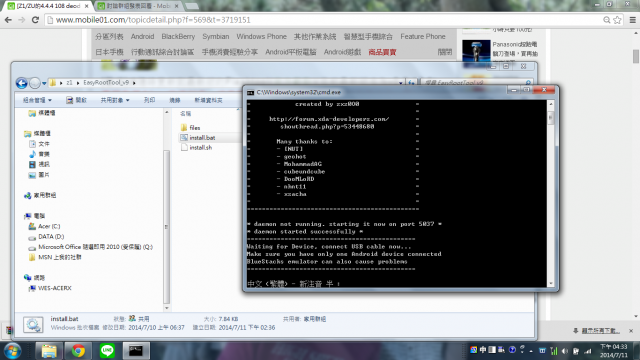Click 新增資料夾 toolbar button

[208, 100]
